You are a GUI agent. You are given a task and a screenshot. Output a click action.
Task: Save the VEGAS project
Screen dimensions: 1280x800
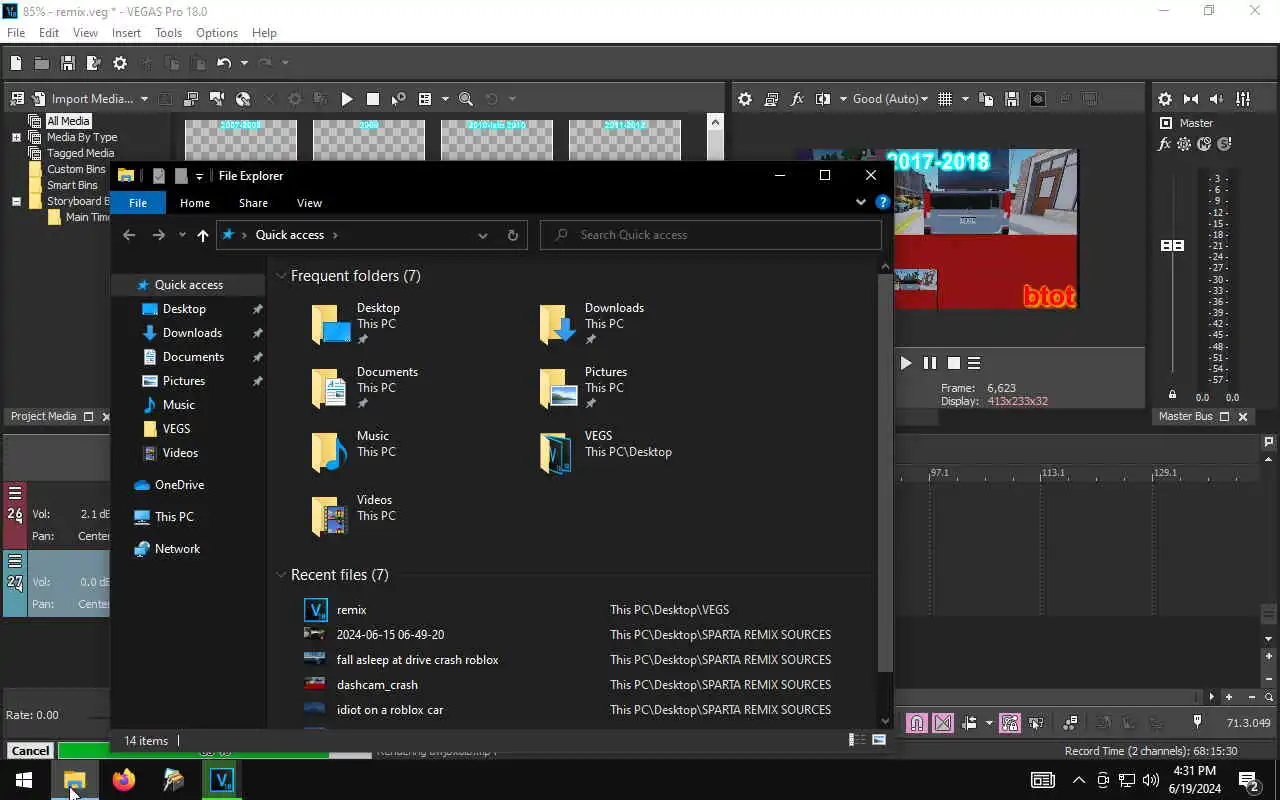(x=68, y=63)
